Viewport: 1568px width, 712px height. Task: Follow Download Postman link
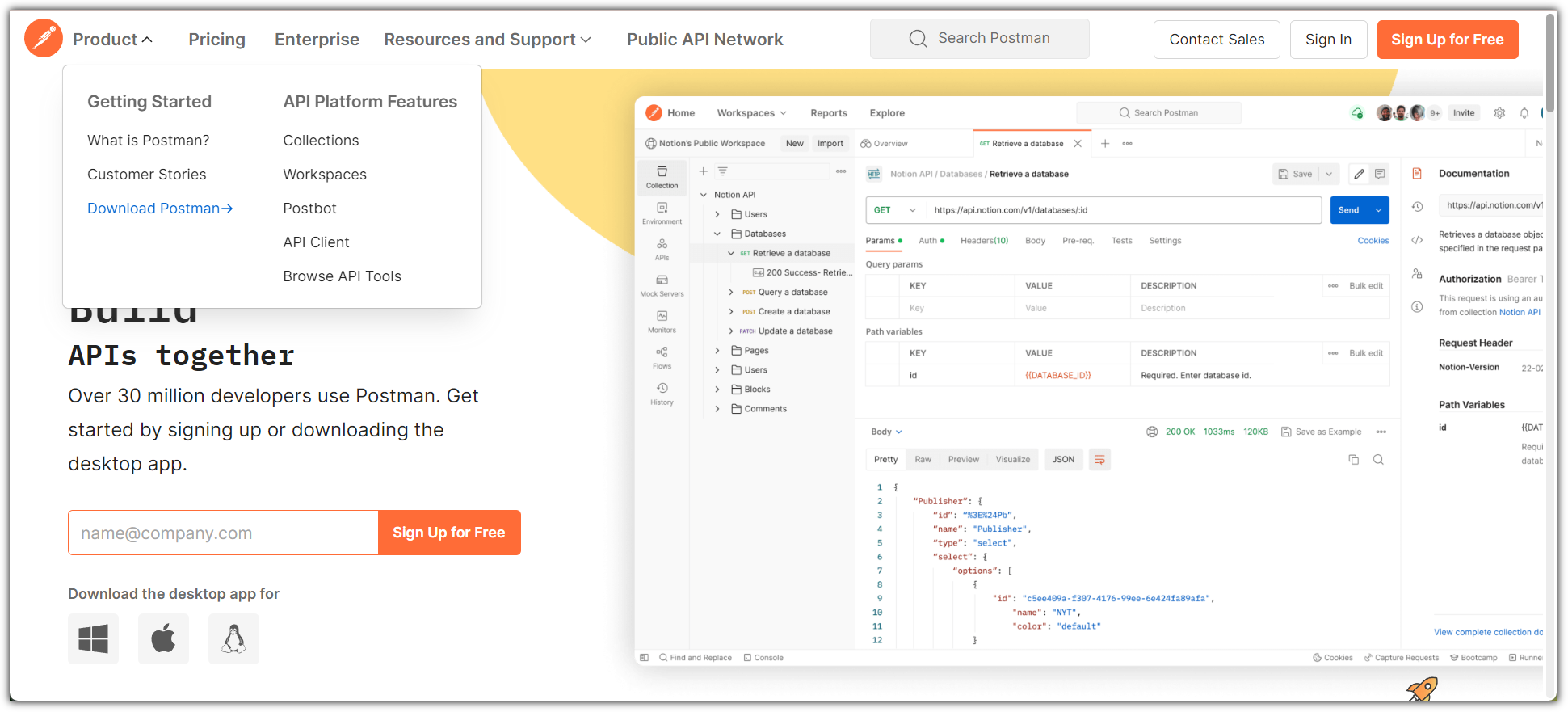(160, 209)
